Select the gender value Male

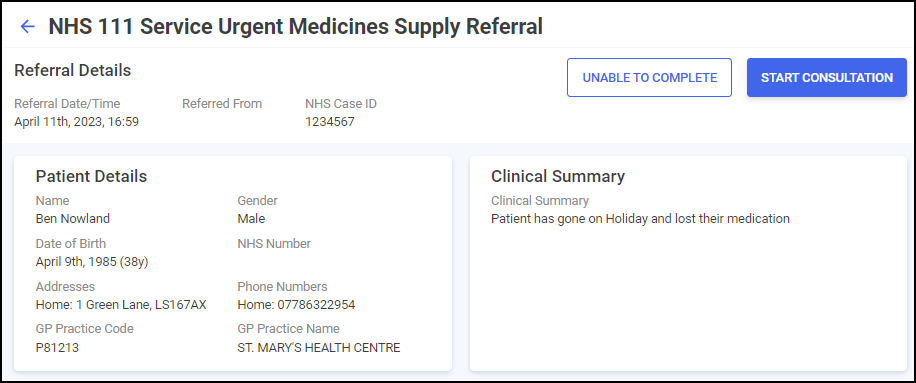pyautogui.click(x=251, y=219)
